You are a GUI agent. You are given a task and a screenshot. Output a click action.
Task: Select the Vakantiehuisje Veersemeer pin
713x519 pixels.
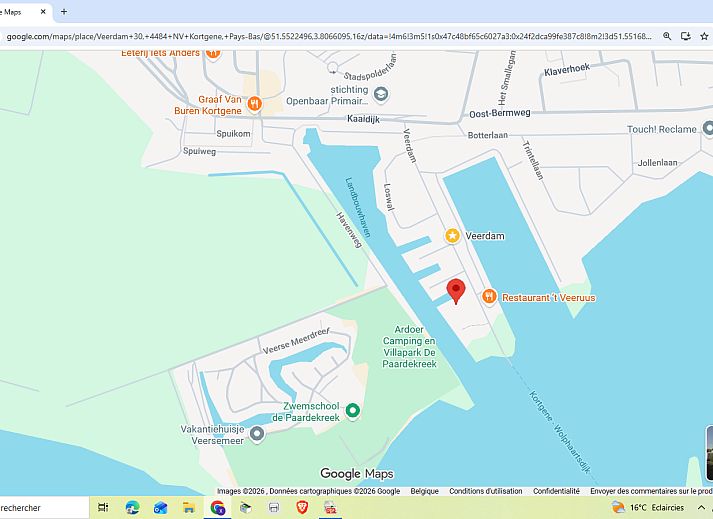pos(257,433)
